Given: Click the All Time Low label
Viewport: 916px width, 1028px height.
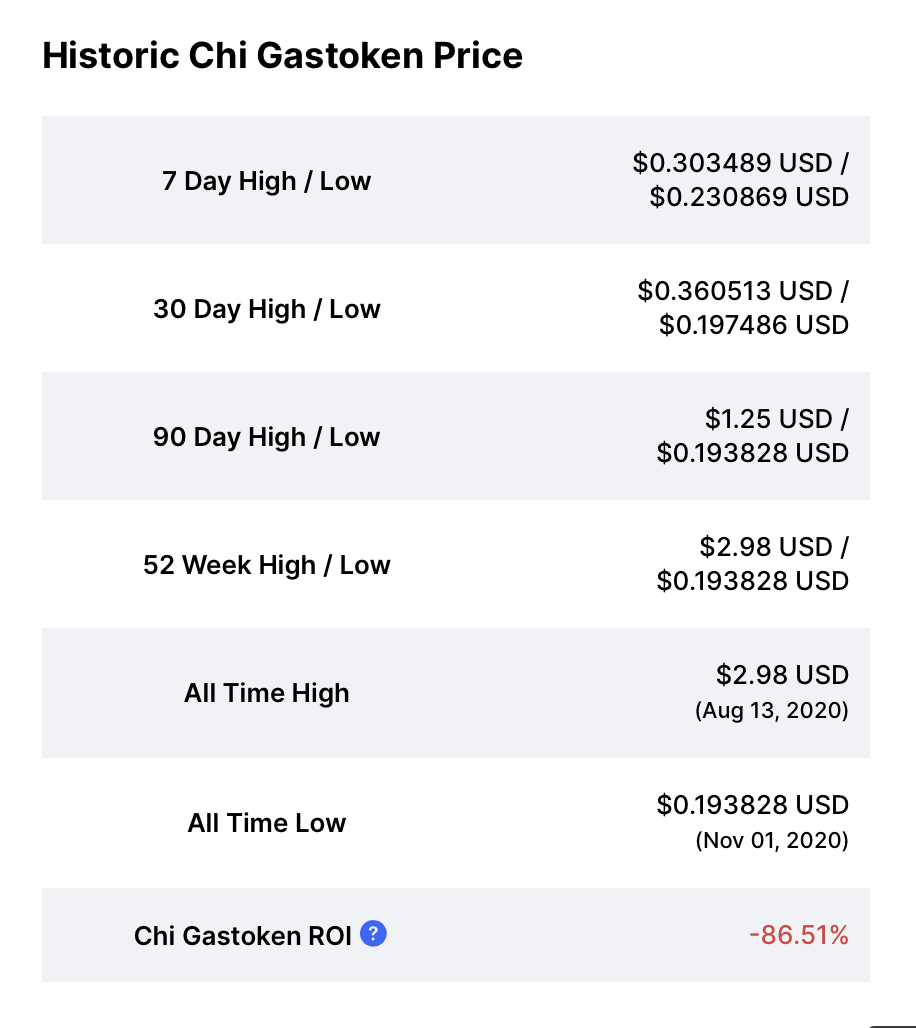Looking at the screenshot, I should tap(266, 823).
